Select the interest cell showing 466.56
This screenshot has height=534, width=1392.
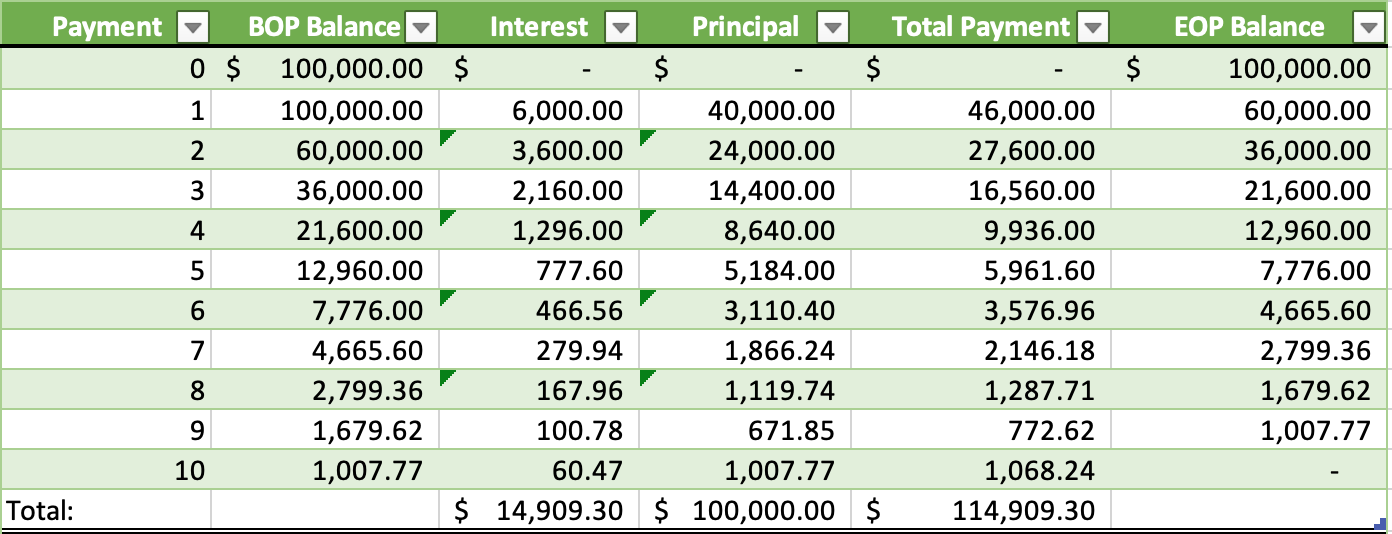click(540, 310)
